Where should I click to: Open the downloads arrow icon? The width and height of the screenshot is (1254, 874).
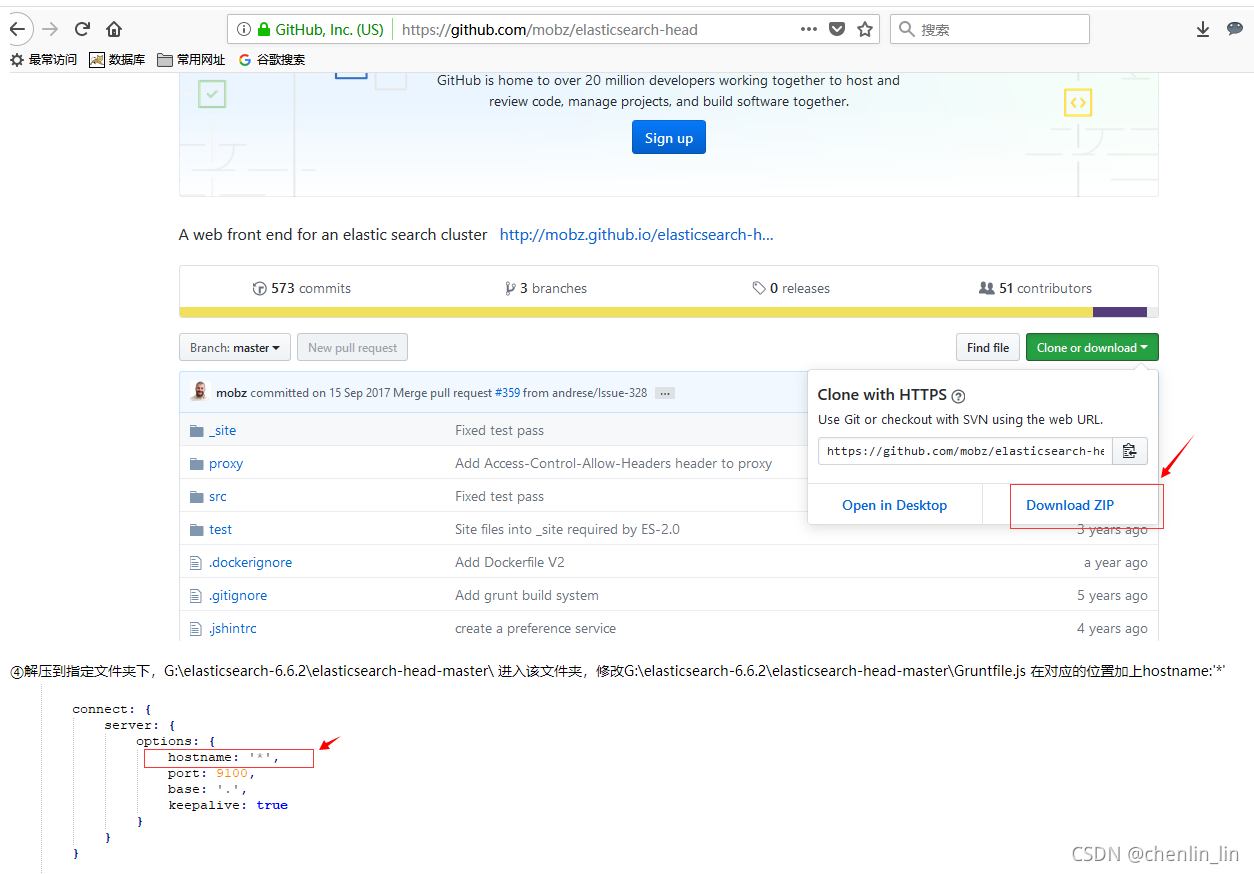1203,29
